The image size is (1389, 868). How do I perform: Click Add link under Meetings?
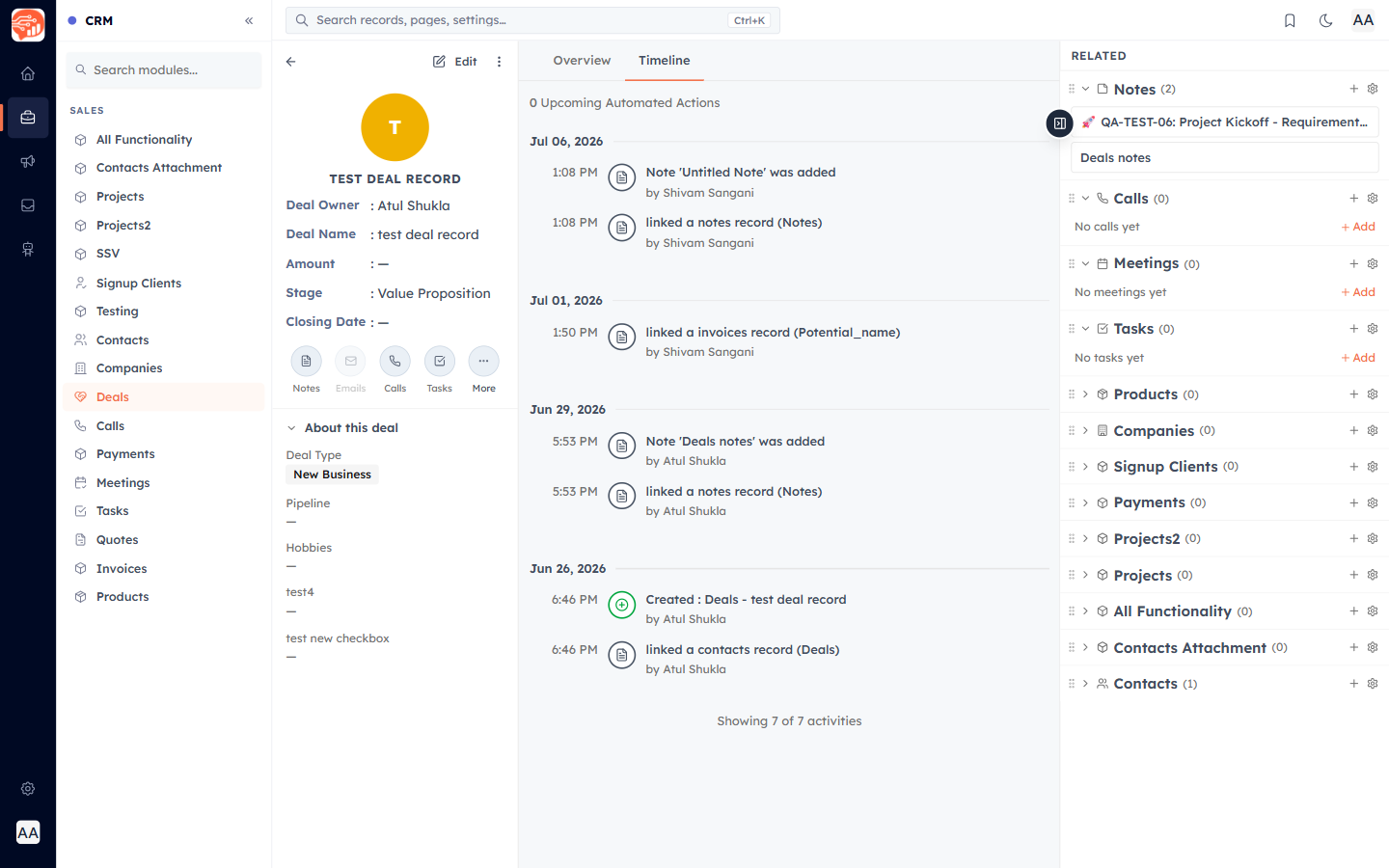point(1358,292)
